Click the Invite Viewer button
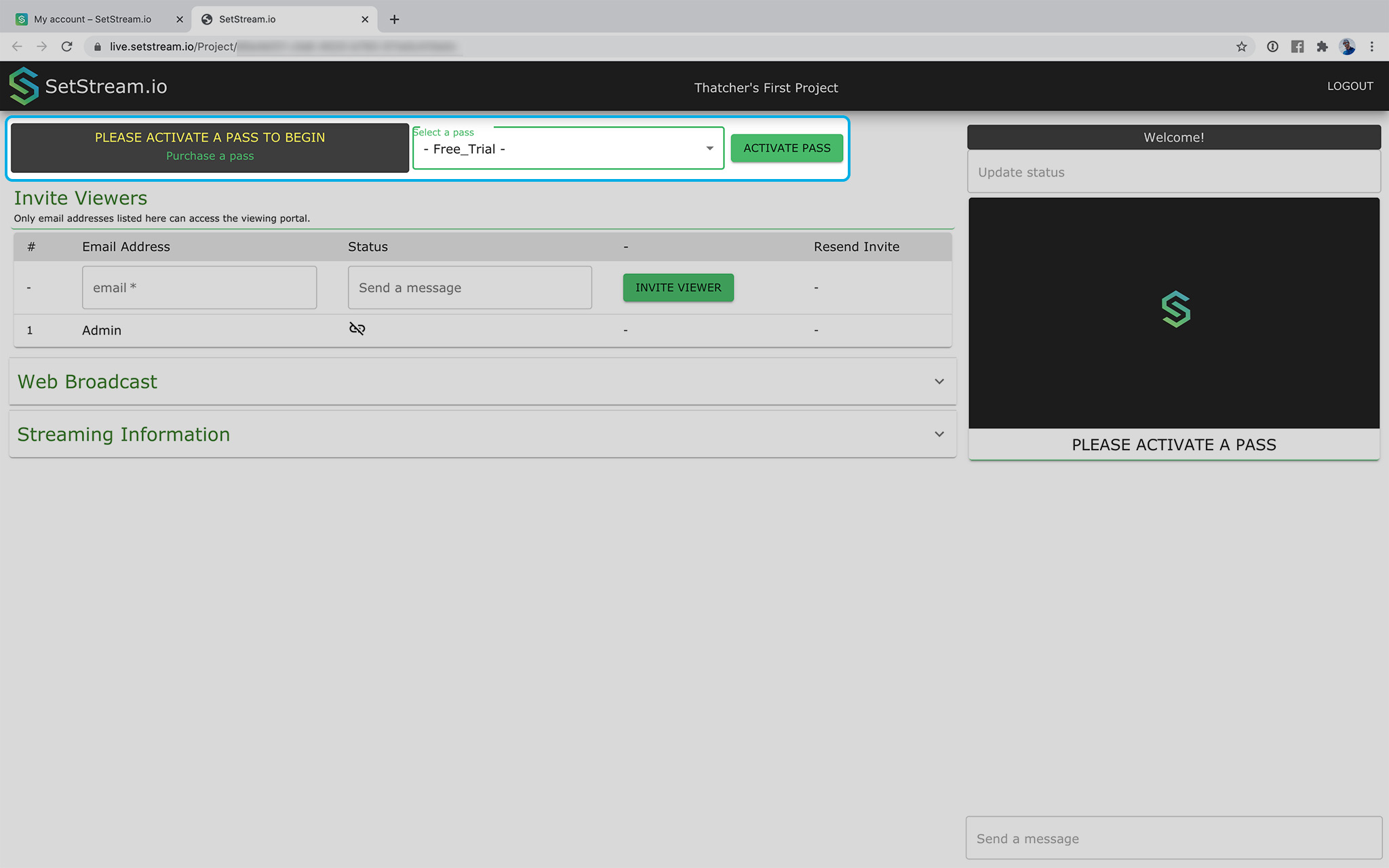This screenshot has width=1389, height=868. point(678,288)
